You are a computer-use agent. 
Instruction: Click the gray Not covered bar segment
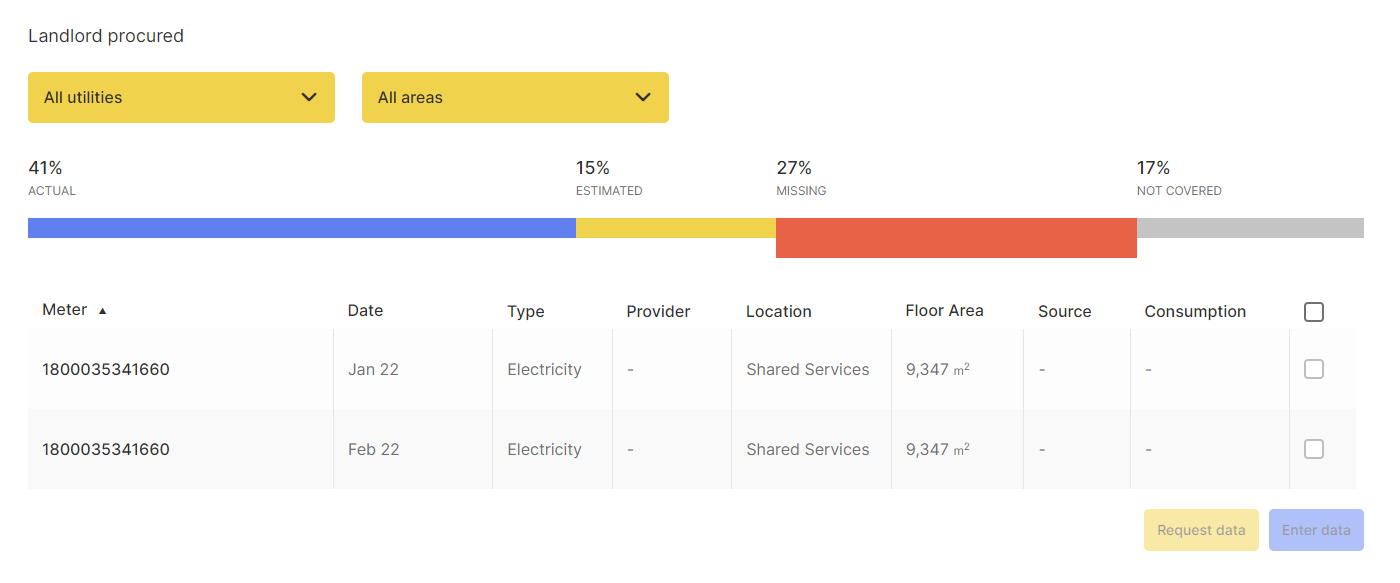(x=1250, y=228)
